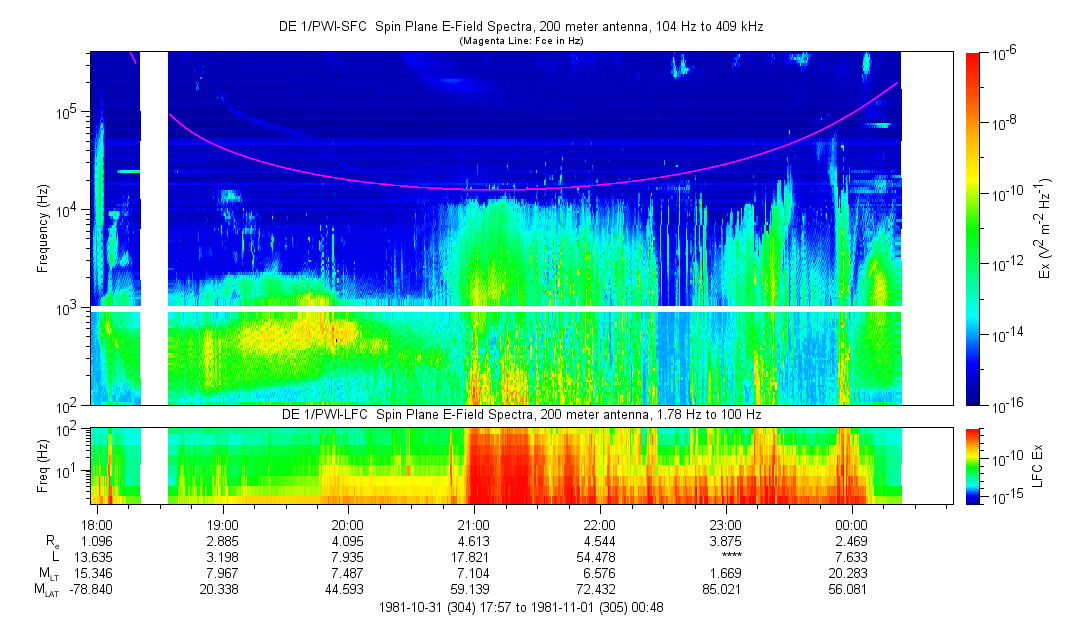Click the Re value 1.096
The image size is (1083, 620).
pyautogui.click(x=97, y=541)
